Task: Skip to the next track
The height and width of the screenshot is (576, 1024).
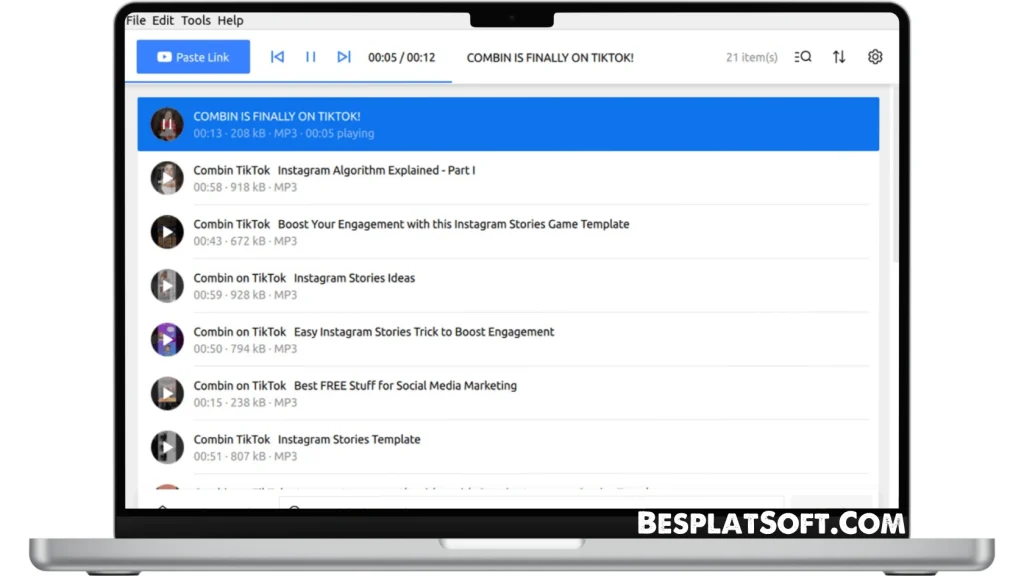Action: tap(344, 57)
